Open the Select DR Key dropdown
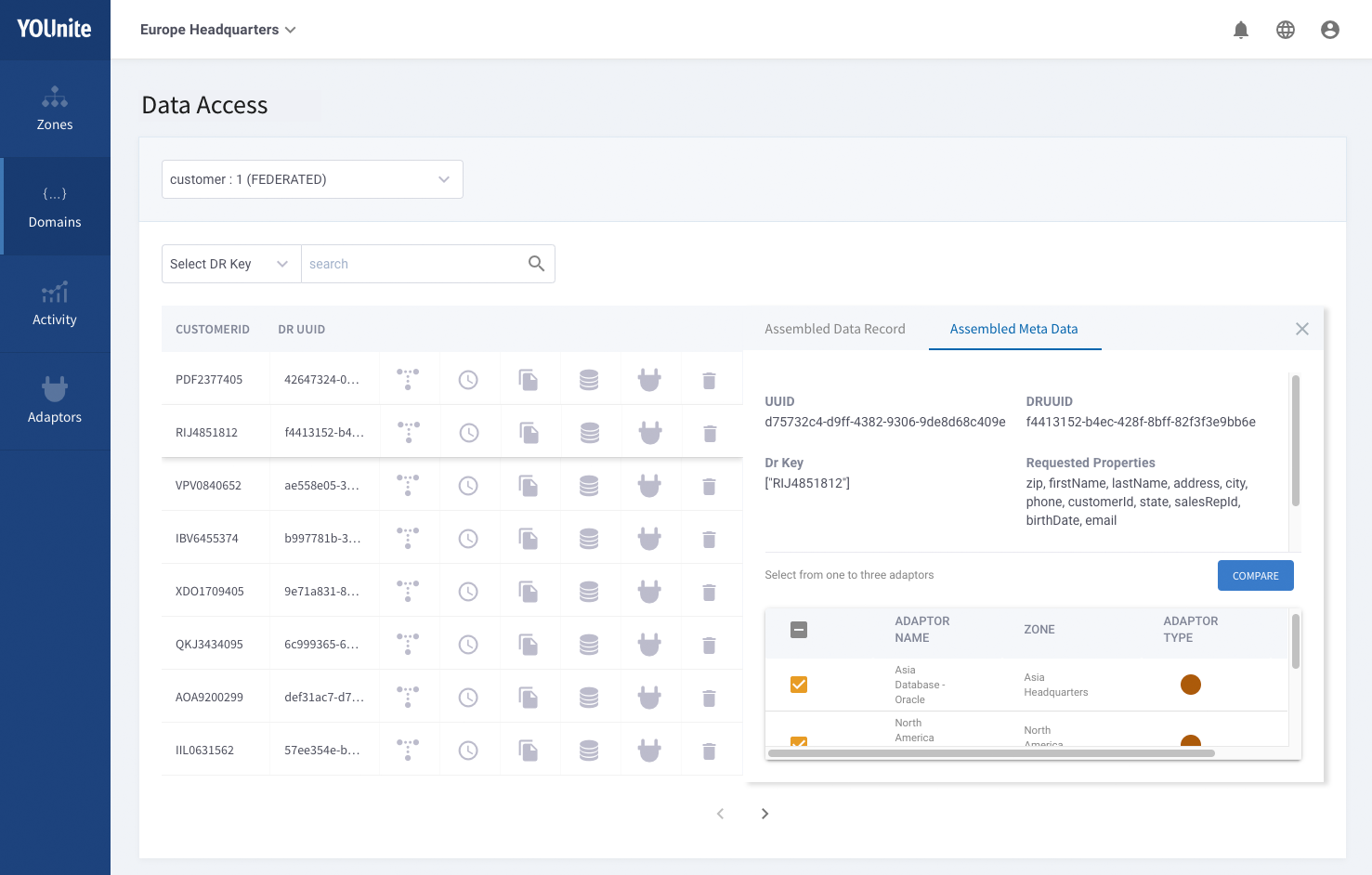Screen dimensions: 1372x875 pyautogui.click(x=231, y=264)
